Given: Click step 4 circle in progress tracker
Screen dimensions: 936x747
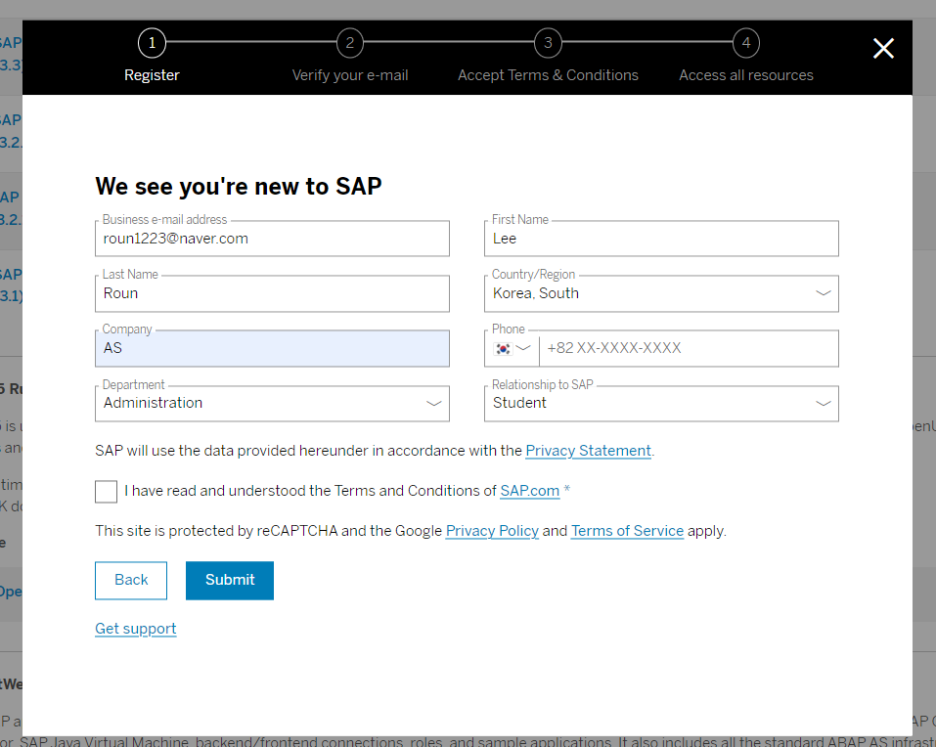Looking at the screenshot, I should 746,43.
